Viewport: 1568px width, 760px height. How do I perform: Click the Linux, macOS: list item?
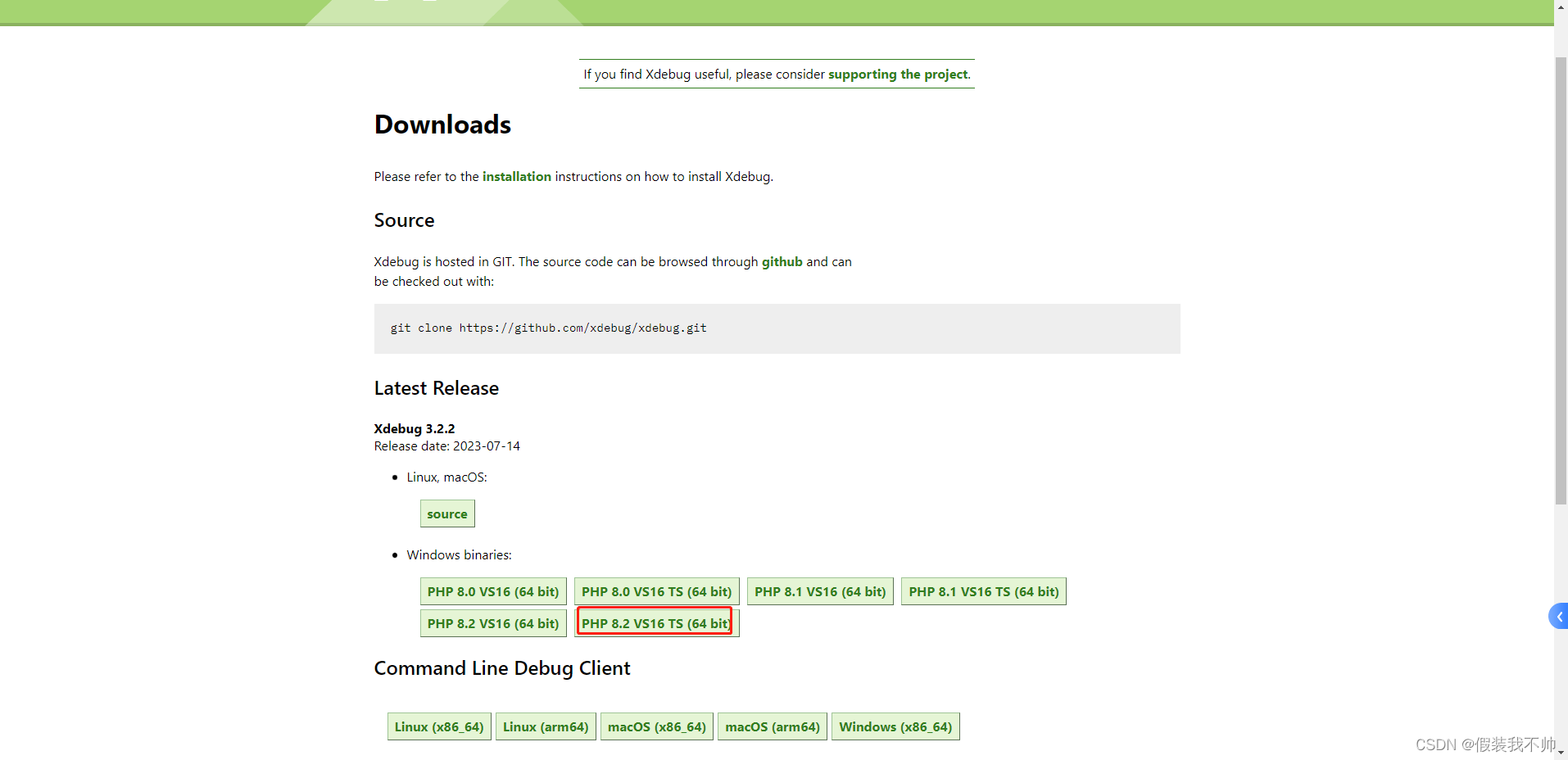[447, 477]
